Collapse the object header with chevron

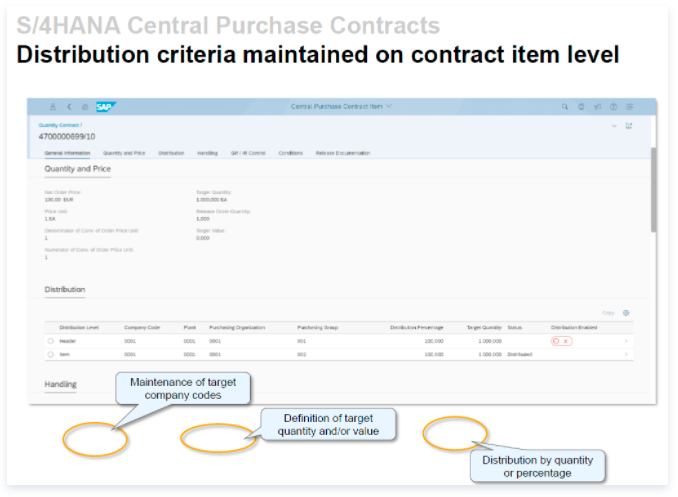pos(614,126)
